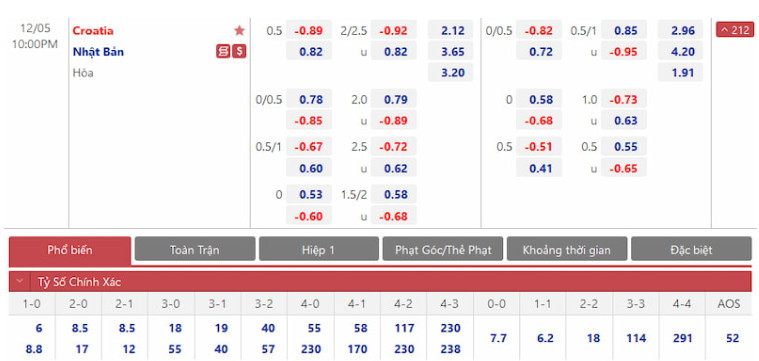Open the Hiệp 1 tab
The width and height of the screenshot is (759, 361).
(319, 250)
